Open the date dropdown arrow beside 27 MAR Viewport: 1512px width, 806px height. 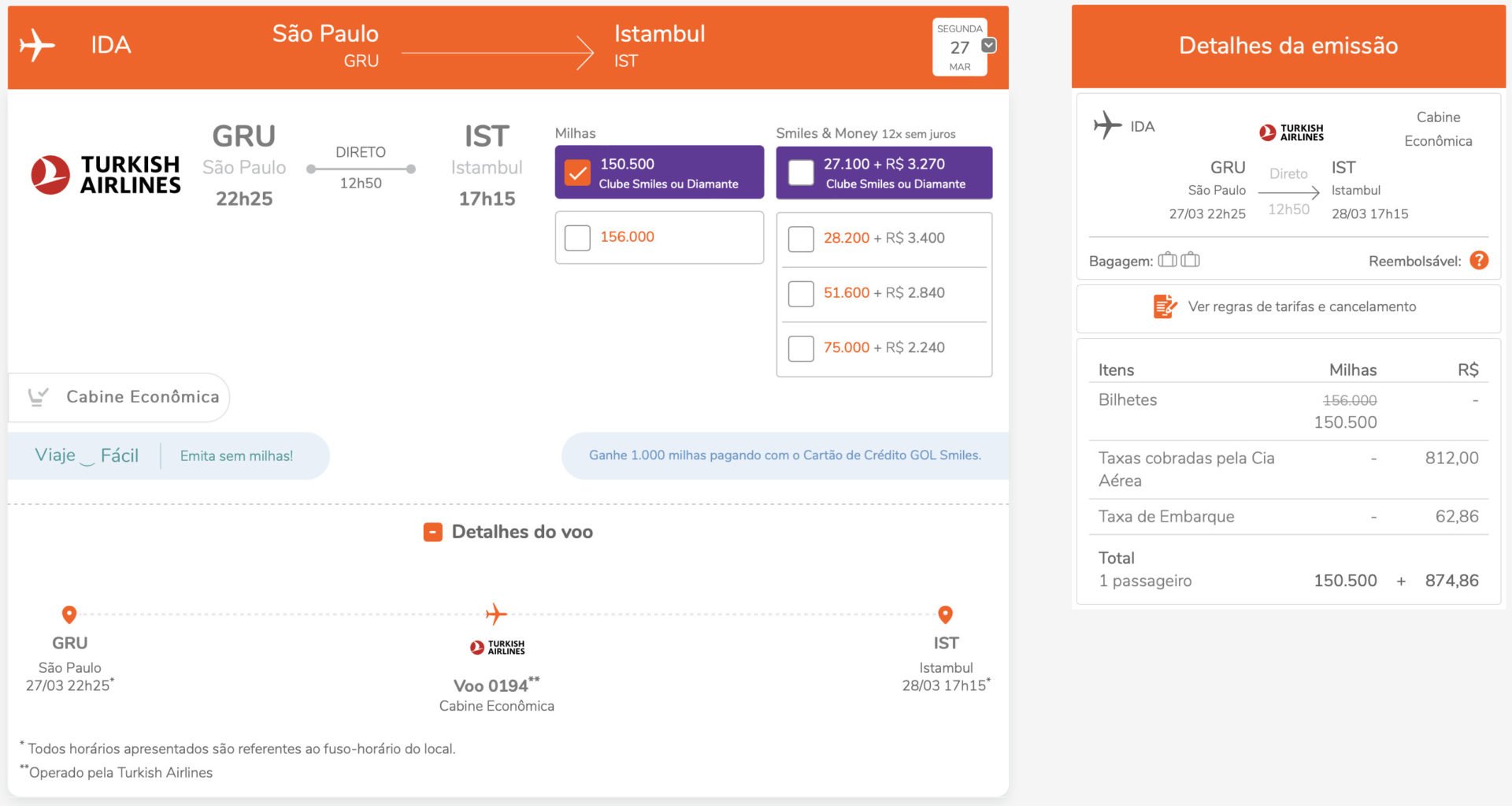(x=989, y=46)
